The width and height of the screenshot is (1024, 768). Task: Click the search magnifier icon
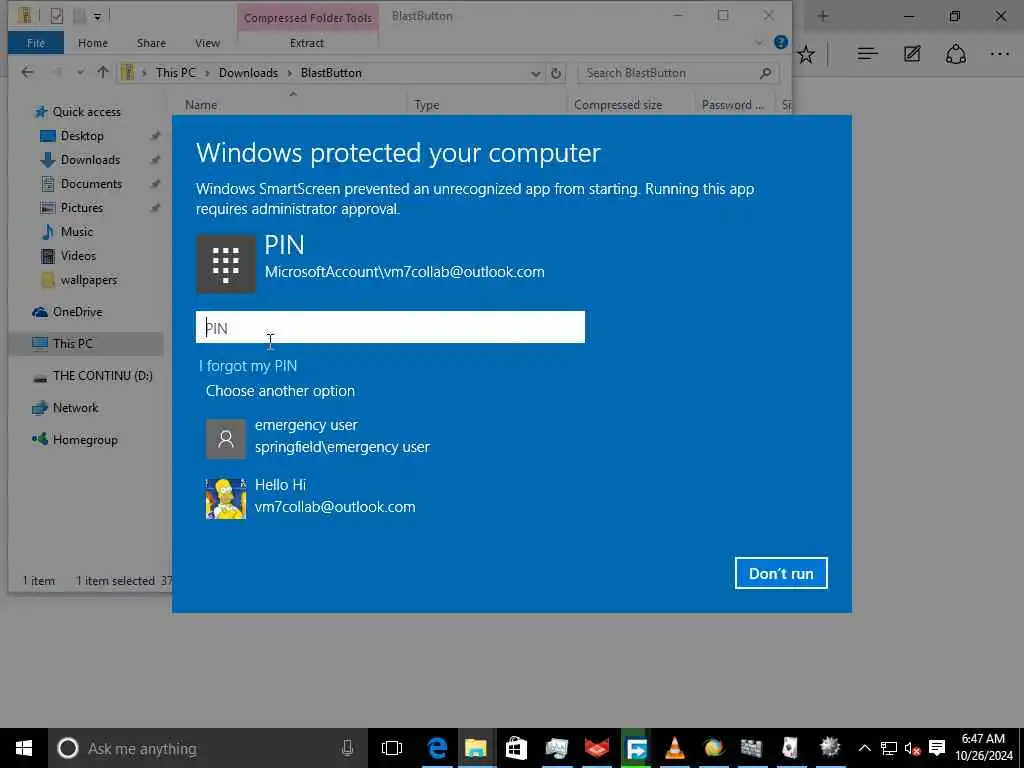[x=766, y=73]
